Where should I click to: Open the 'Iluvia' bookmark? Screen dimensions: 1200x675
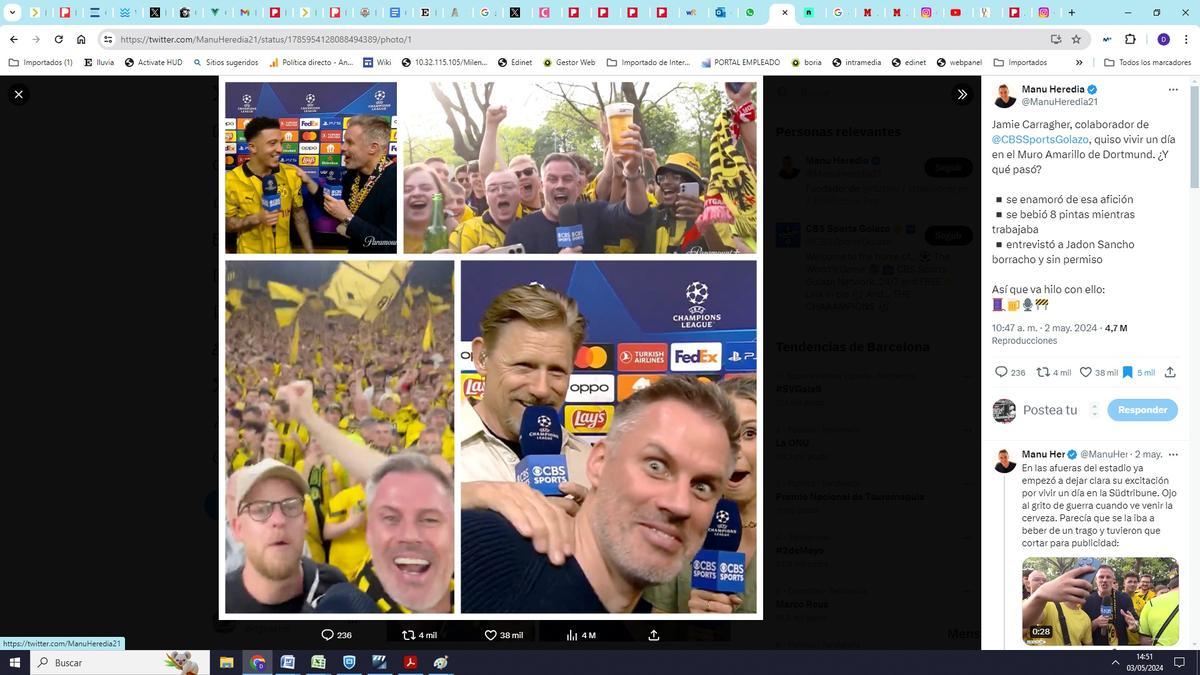click(x=99, y=62)
